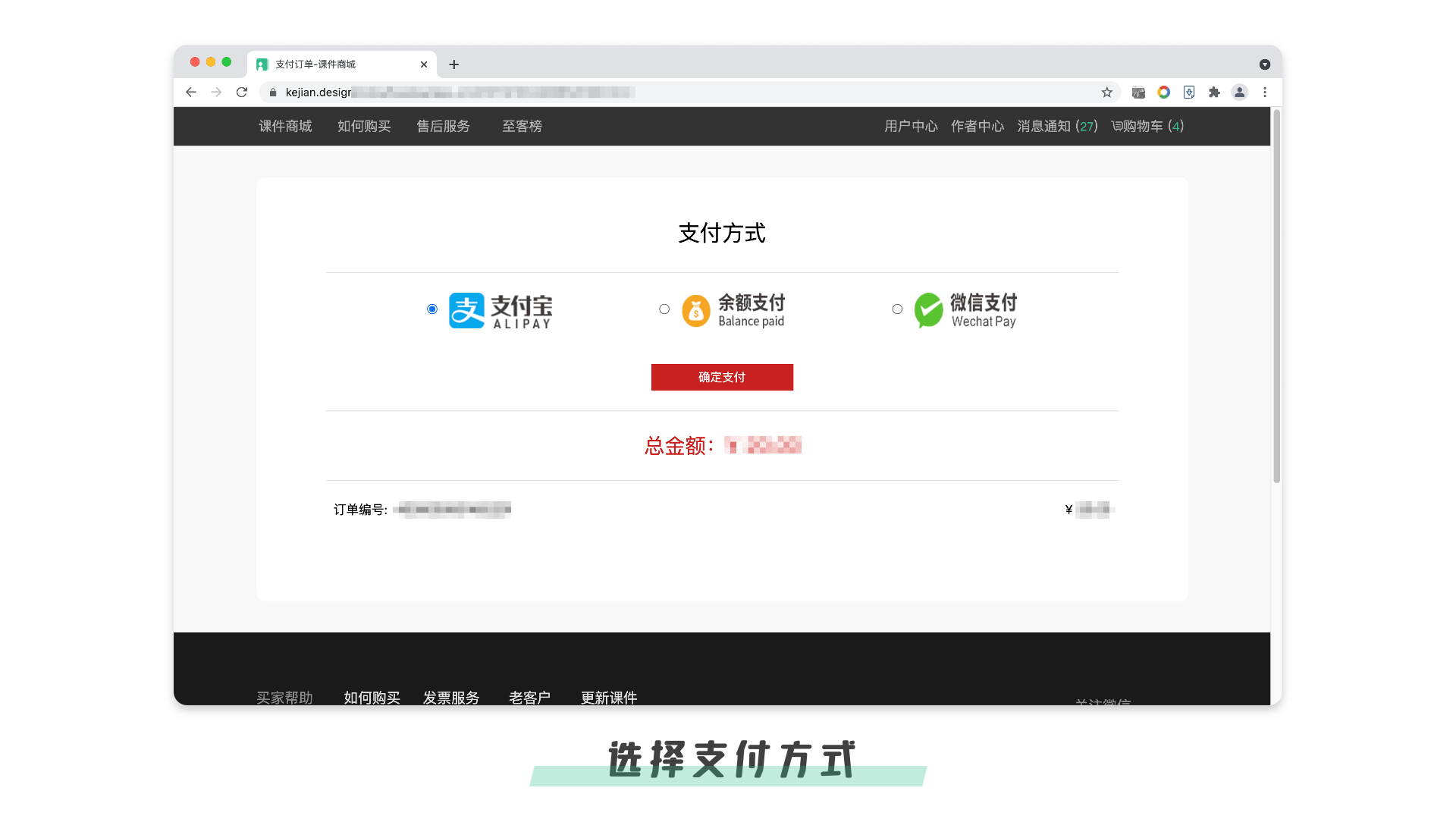Open 至客榜 in the top navigation

522,126
